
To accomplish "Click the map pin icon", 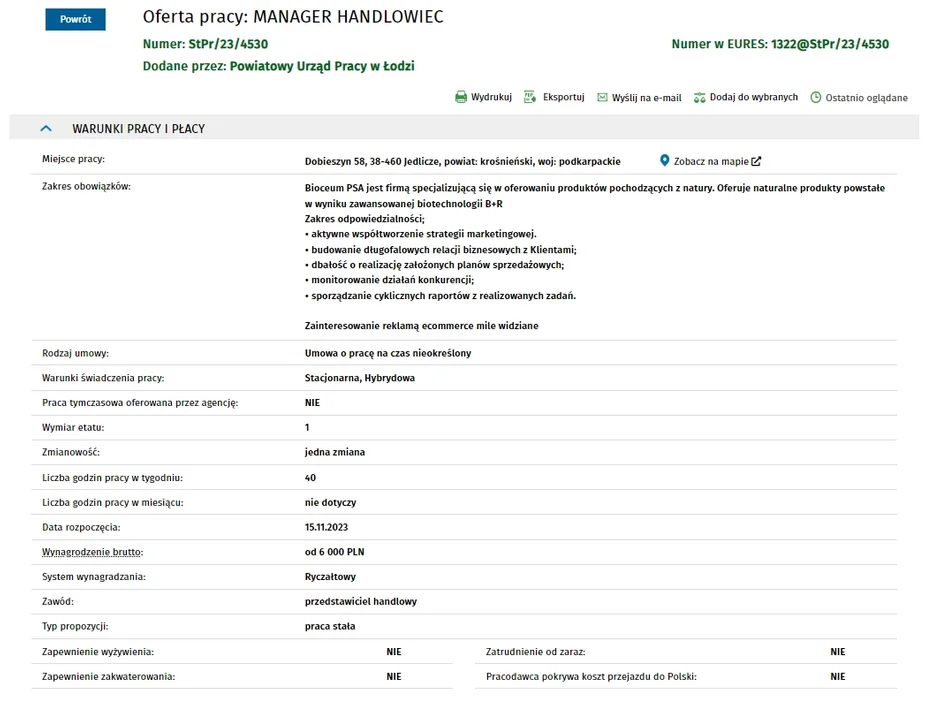I will (x=664, y=160).
